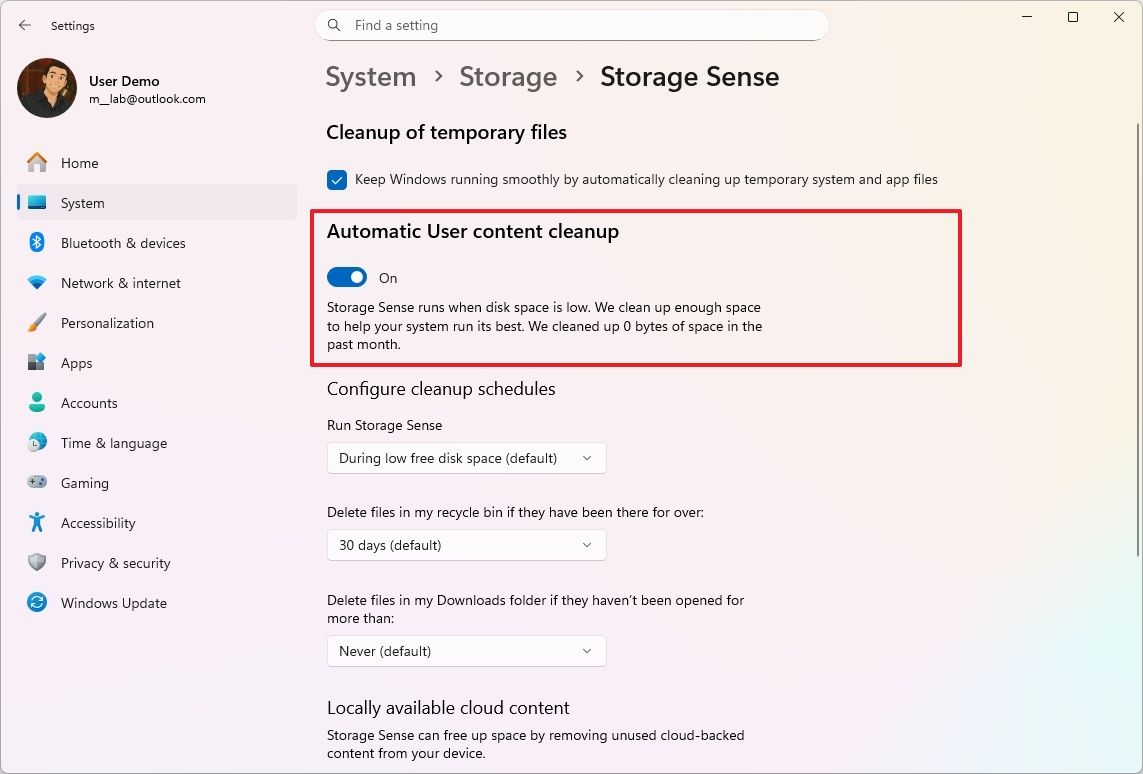Open the Downloads folder deletion dropdown
The width and height of the screenshot is (1143, 774).
point(466,651)
